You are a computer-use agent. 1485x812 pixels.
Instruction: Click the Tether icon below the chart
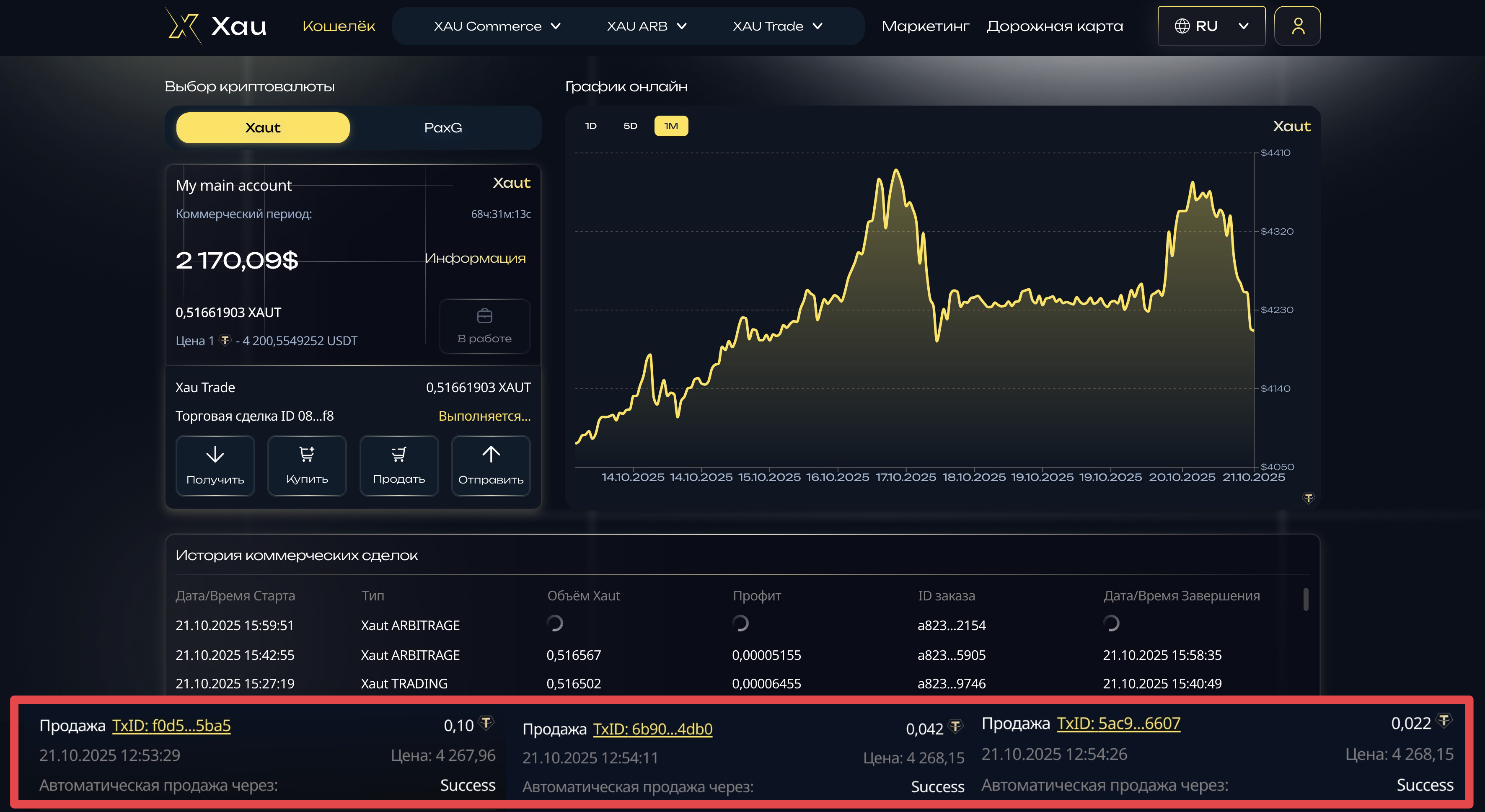(1308, 498)
